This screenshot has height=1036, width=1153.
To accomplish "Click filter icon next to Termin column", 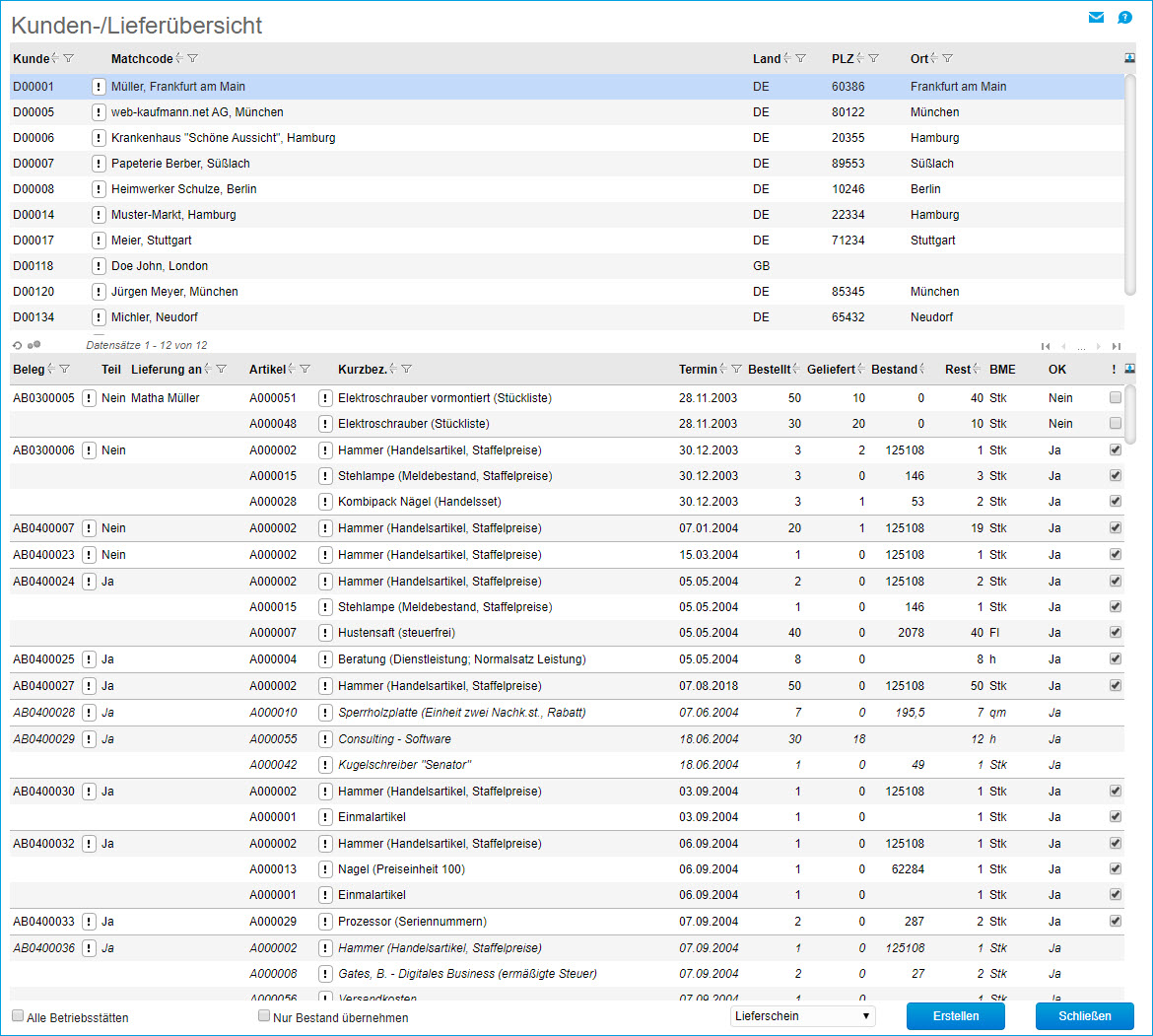I will 737,370.
